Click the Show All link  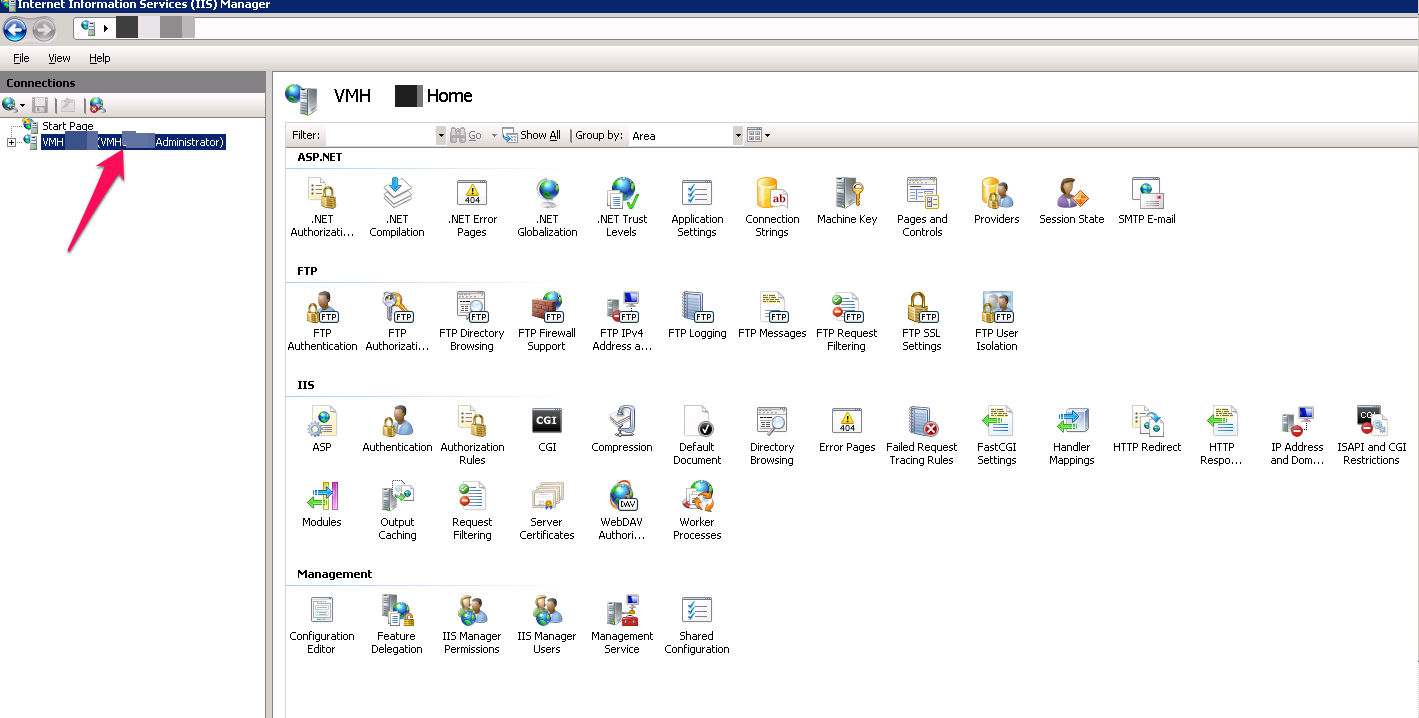[538, 135]
